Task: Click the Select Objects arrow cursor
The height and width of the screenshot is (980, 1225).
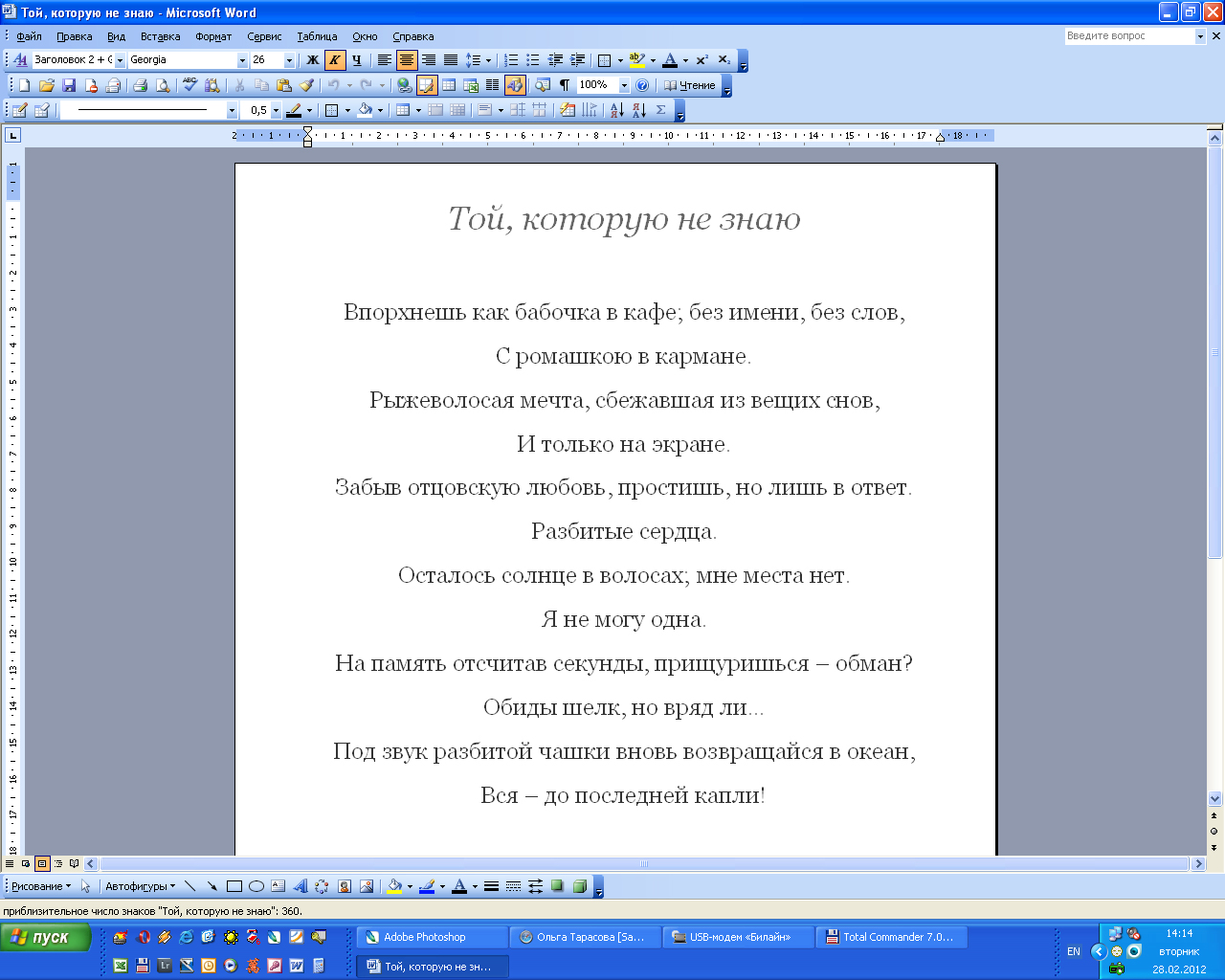Action: 86,886
